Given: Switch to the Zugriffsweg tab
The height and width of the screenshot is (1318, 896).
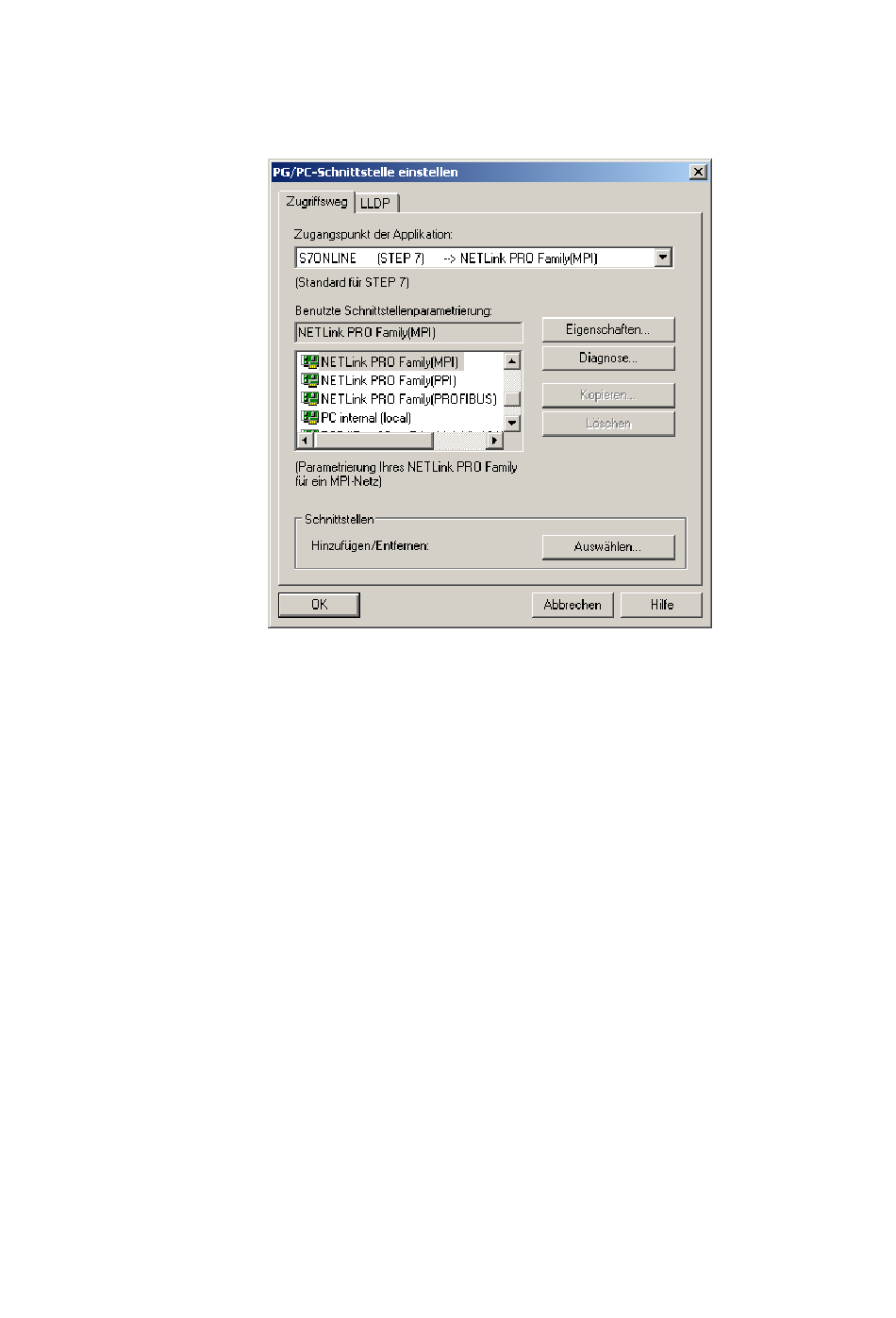Looking at the screenshot, I should point(317,202).
